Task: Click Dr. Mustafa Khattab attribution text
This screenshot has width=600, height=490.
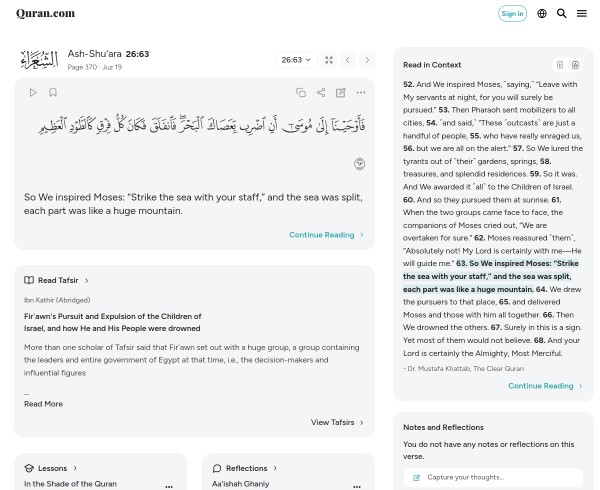Action: [x=463, y=368]
